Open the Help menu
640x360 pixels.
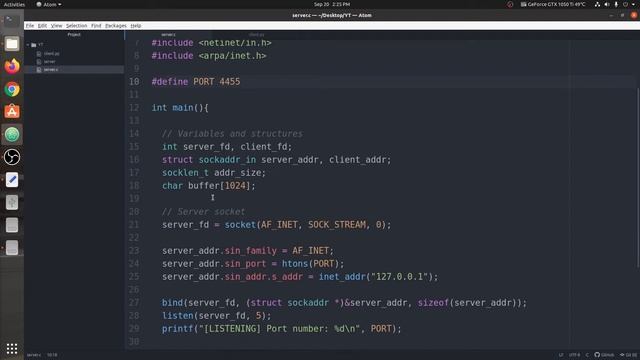pos(136,25)
